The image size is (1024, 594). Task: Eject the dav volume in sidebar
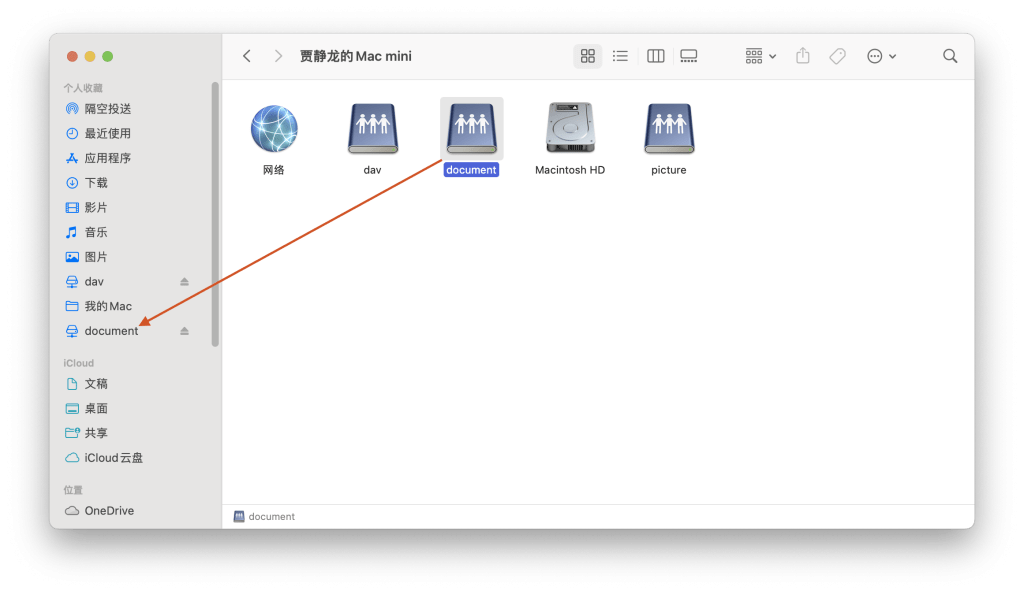[184, 282]
